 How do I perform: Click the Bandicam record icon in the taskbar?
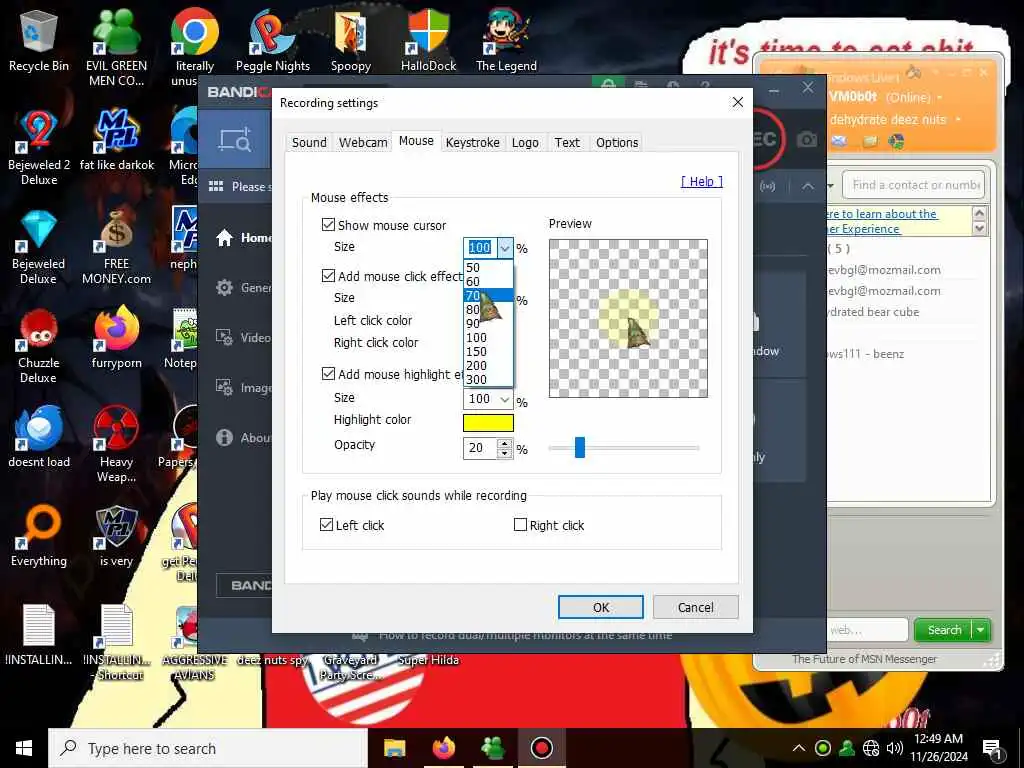pyautogui.click(x=541, y=748)
